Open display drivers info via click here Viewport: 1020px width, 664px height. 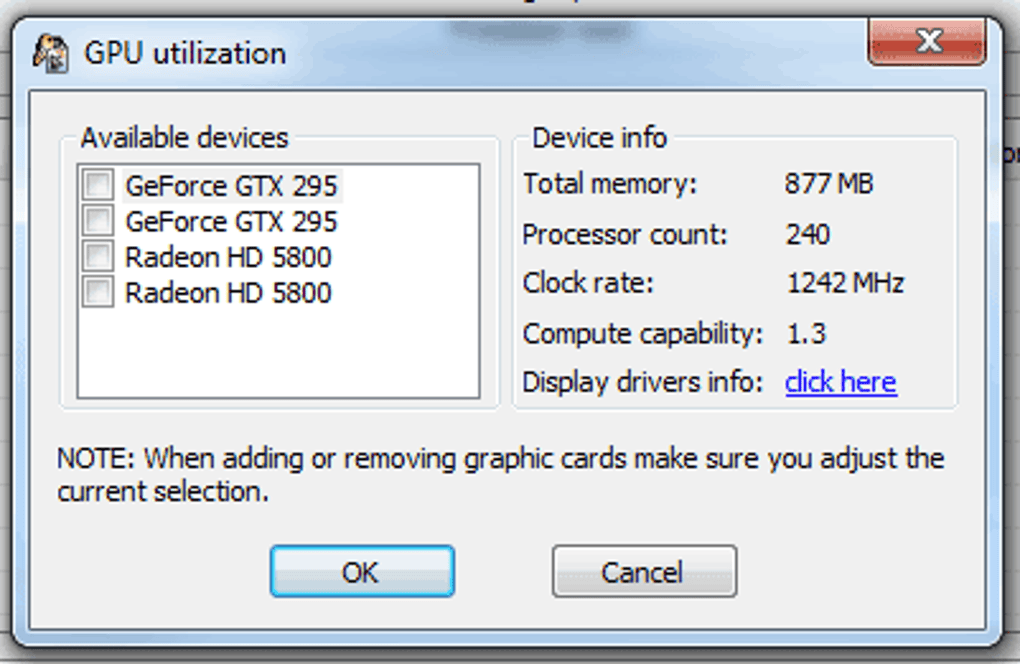pos(840,382)
